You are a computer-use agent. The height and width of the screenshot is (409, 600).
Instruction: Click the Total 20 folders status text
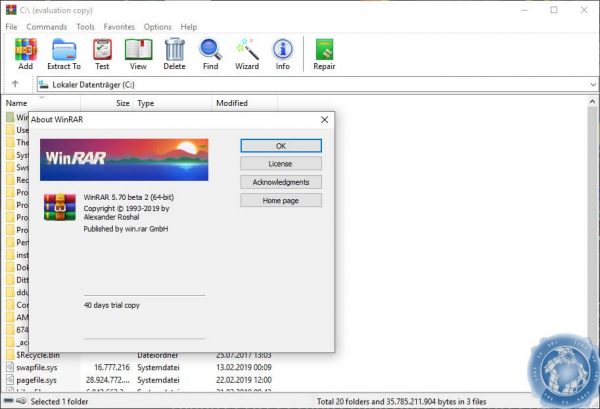coord(401,401)
